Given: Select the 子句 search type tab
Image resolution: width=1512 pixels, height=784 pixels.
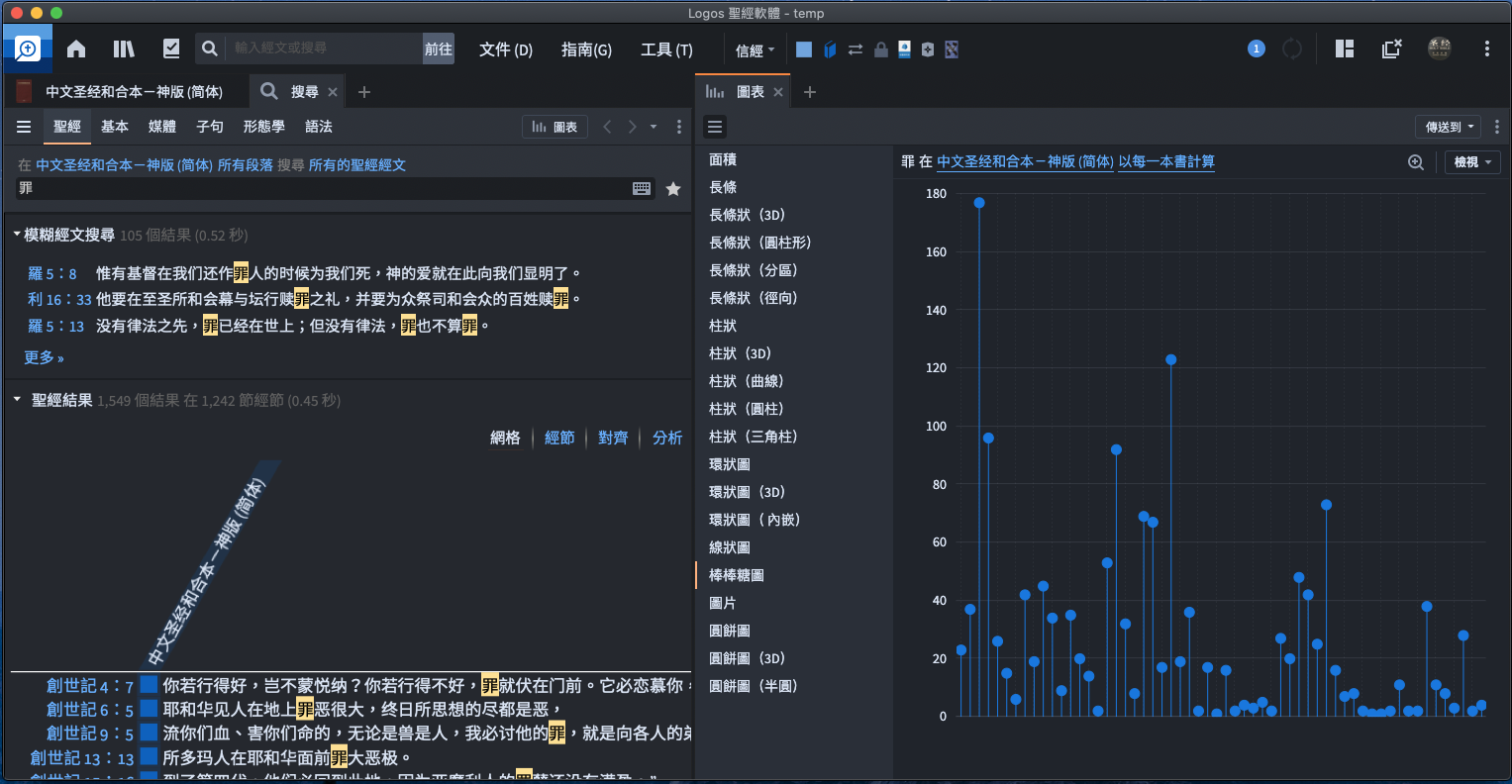Looking at the screenshot, I should coord(210,127).
